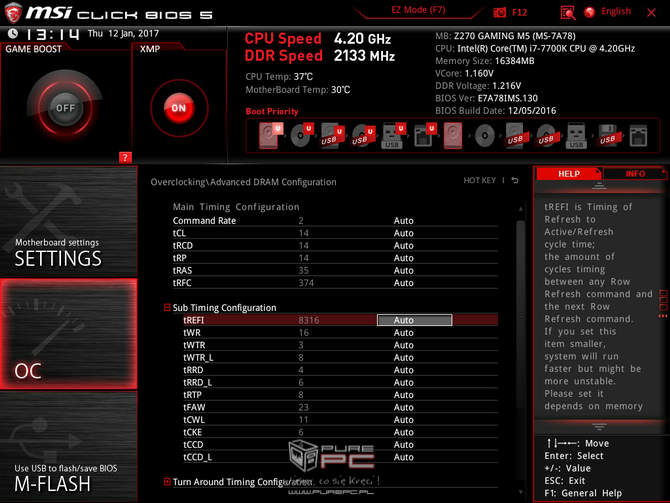Change the tRAS Auto setting
Image resolution: width=670 pixels, height=503 pixels.
(x=403, y=270)
